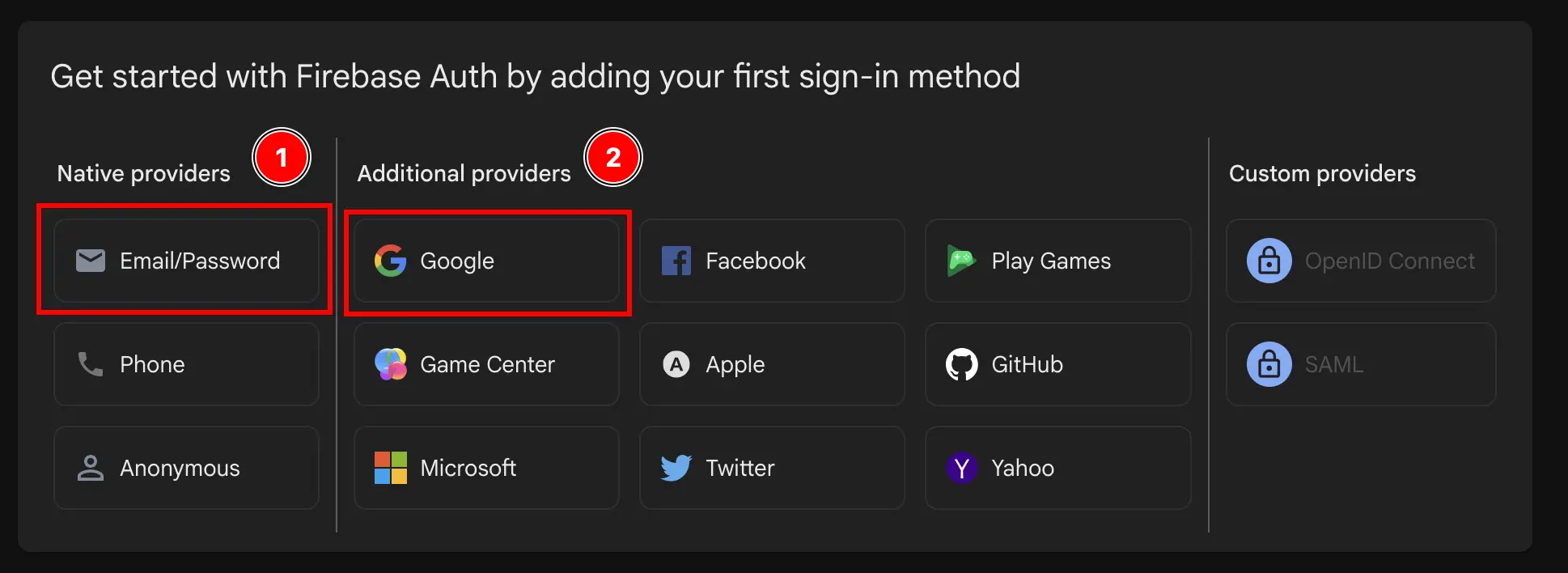This screenshot has width=1568, height=573.
Task: Click the SAML lock icon
Action: pyautogui.click(x=1269, y=364)
